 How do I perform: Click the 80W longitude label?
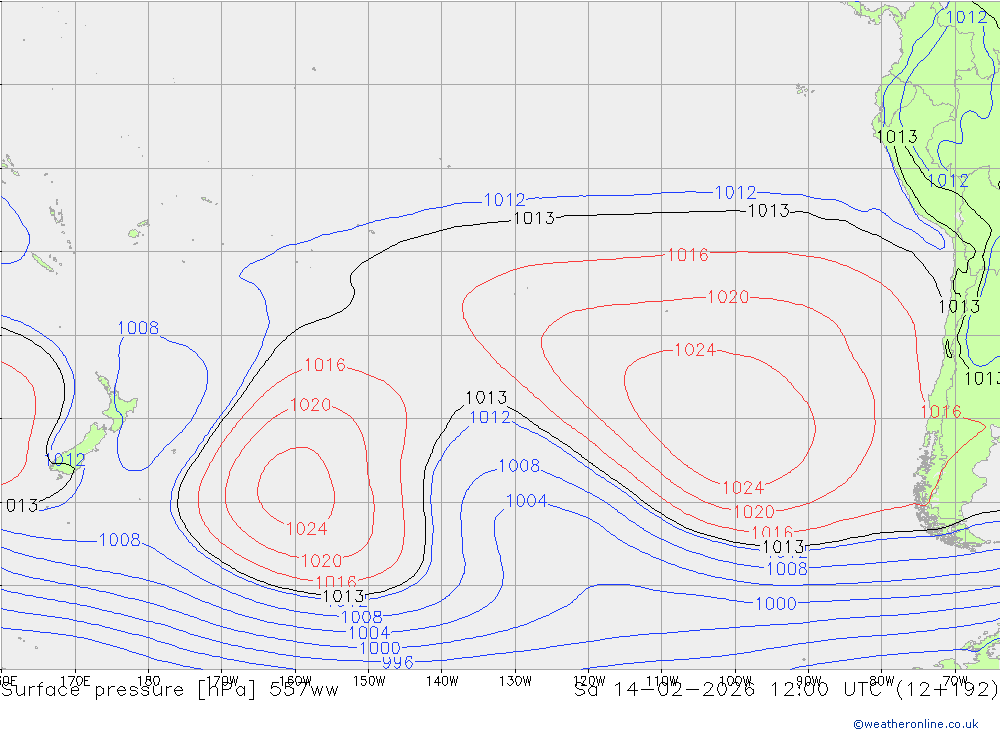tap(882, 681)
